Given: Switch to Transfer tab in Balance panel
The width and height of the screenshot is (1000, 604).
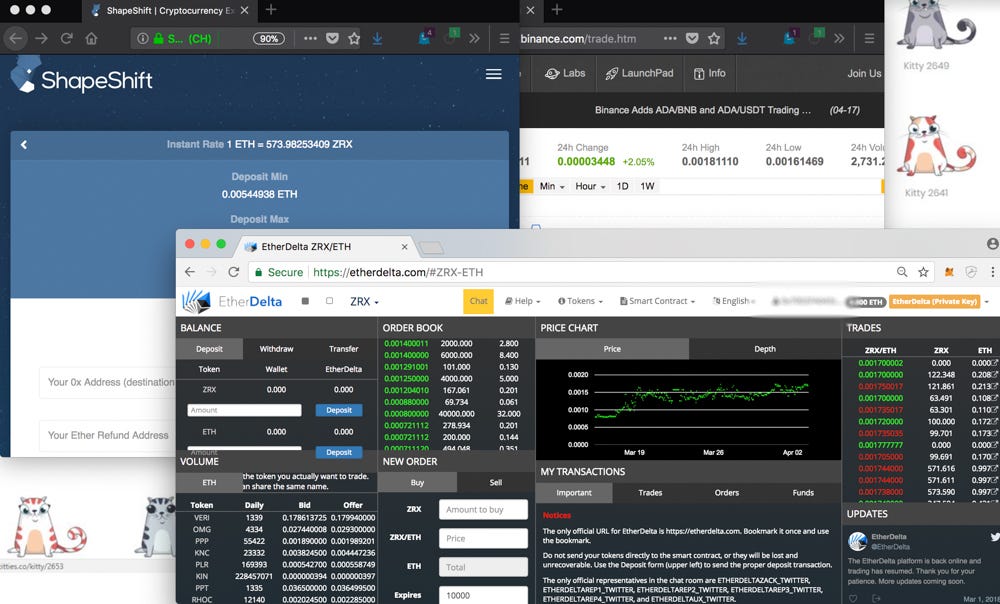Looking at the screenshot, I should (343, 349).
